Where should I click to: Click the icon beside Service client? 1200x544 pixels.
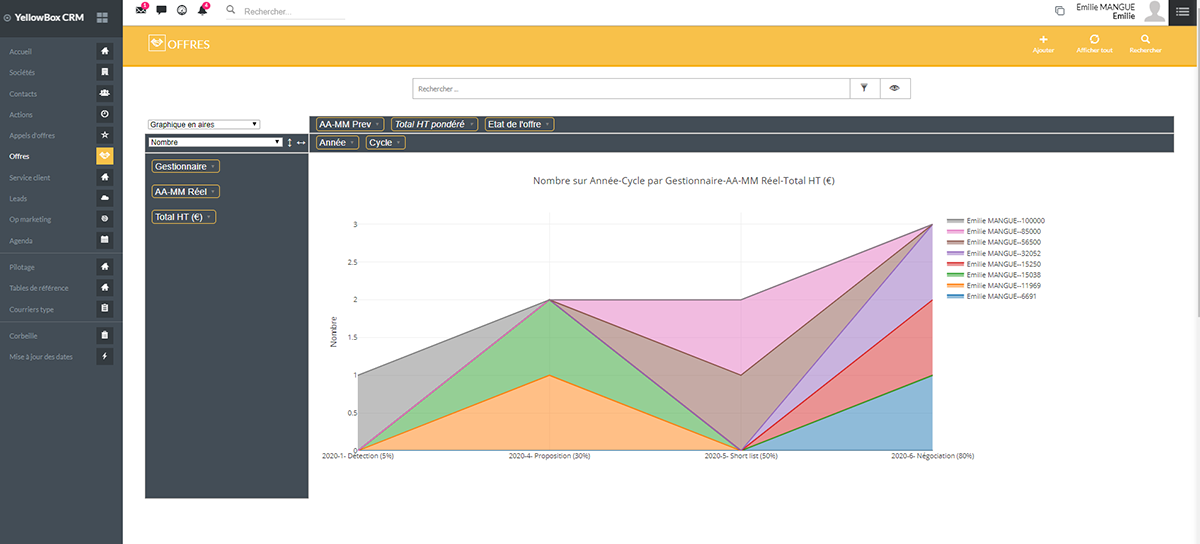(105, 177)
